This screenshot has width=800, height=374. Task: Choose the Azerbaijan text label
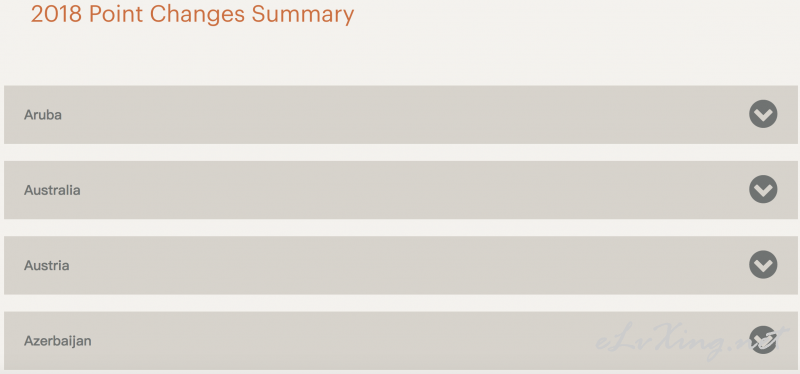pyautogui.click(x=58, y=341)
